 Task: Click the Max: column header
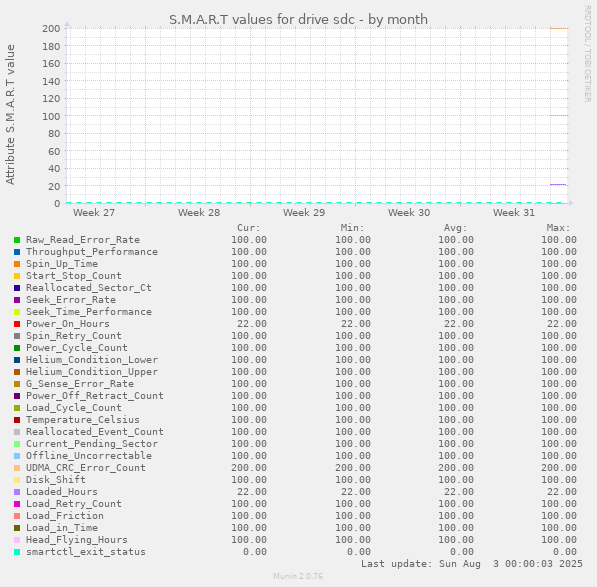559,228
